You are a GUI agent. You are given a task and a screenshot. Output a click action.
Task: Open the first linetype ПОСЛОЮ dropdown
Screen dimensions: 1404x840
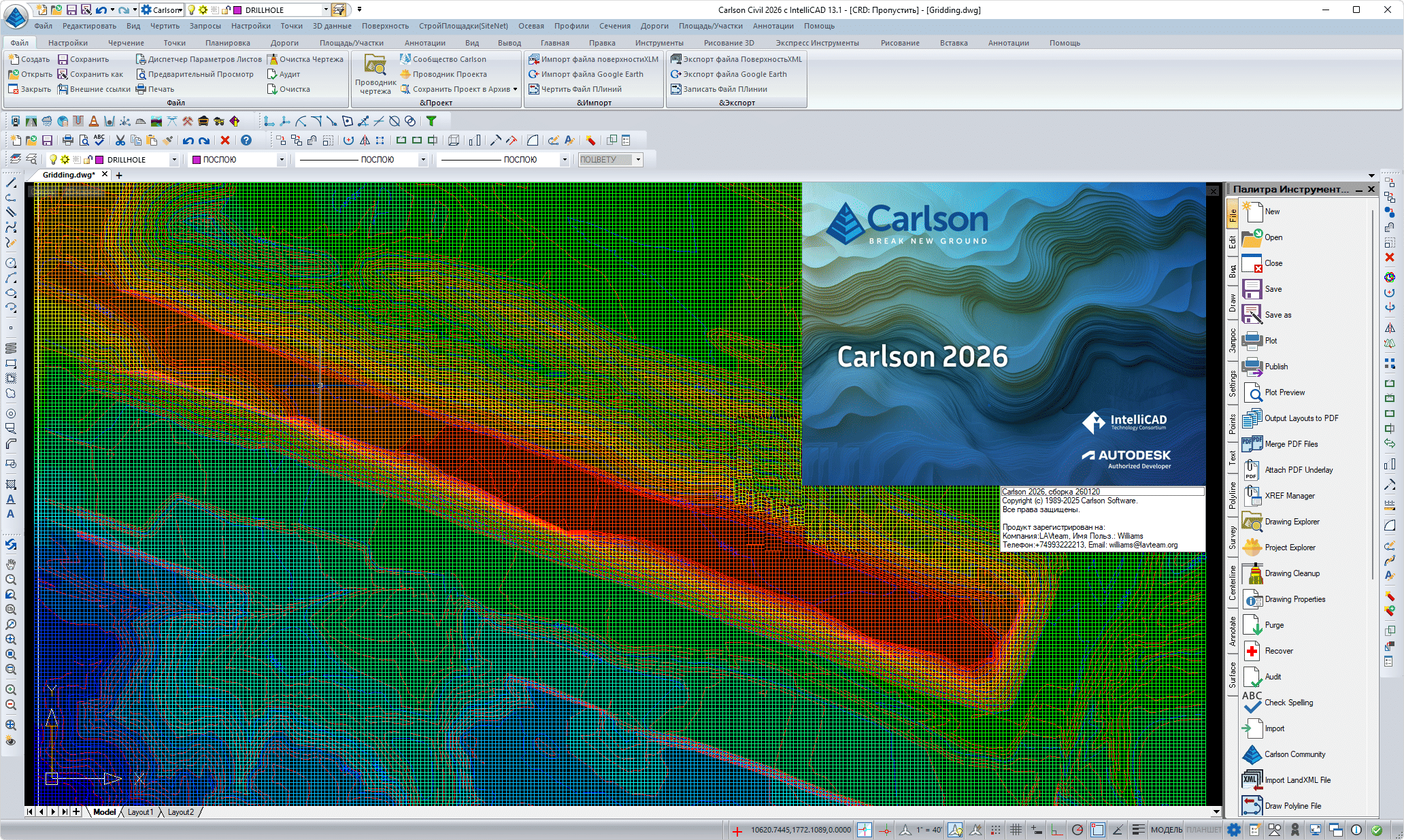tap(423, 159)
